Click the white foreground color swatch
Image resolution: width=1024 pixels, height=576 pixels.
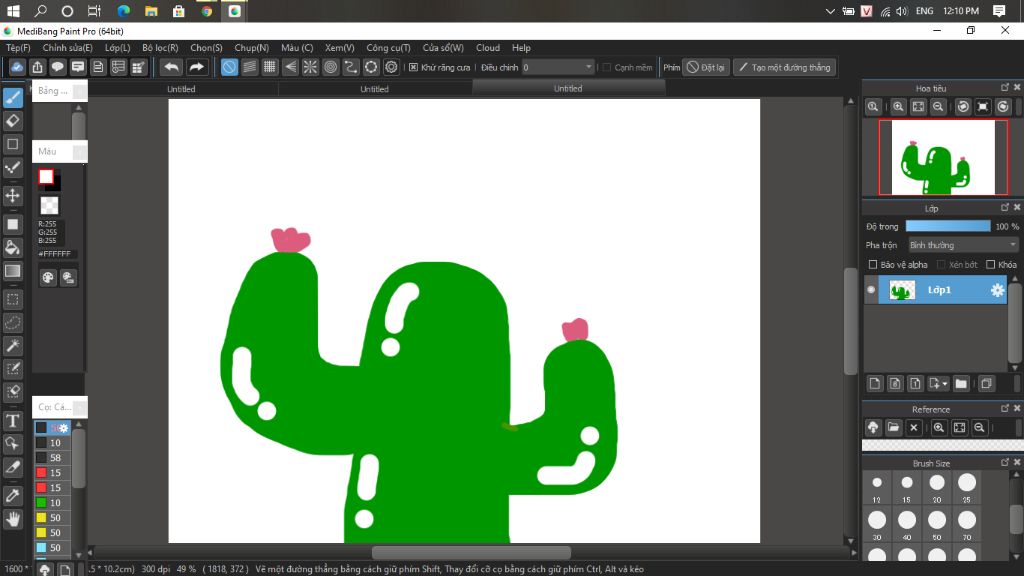tap(46, 176)
